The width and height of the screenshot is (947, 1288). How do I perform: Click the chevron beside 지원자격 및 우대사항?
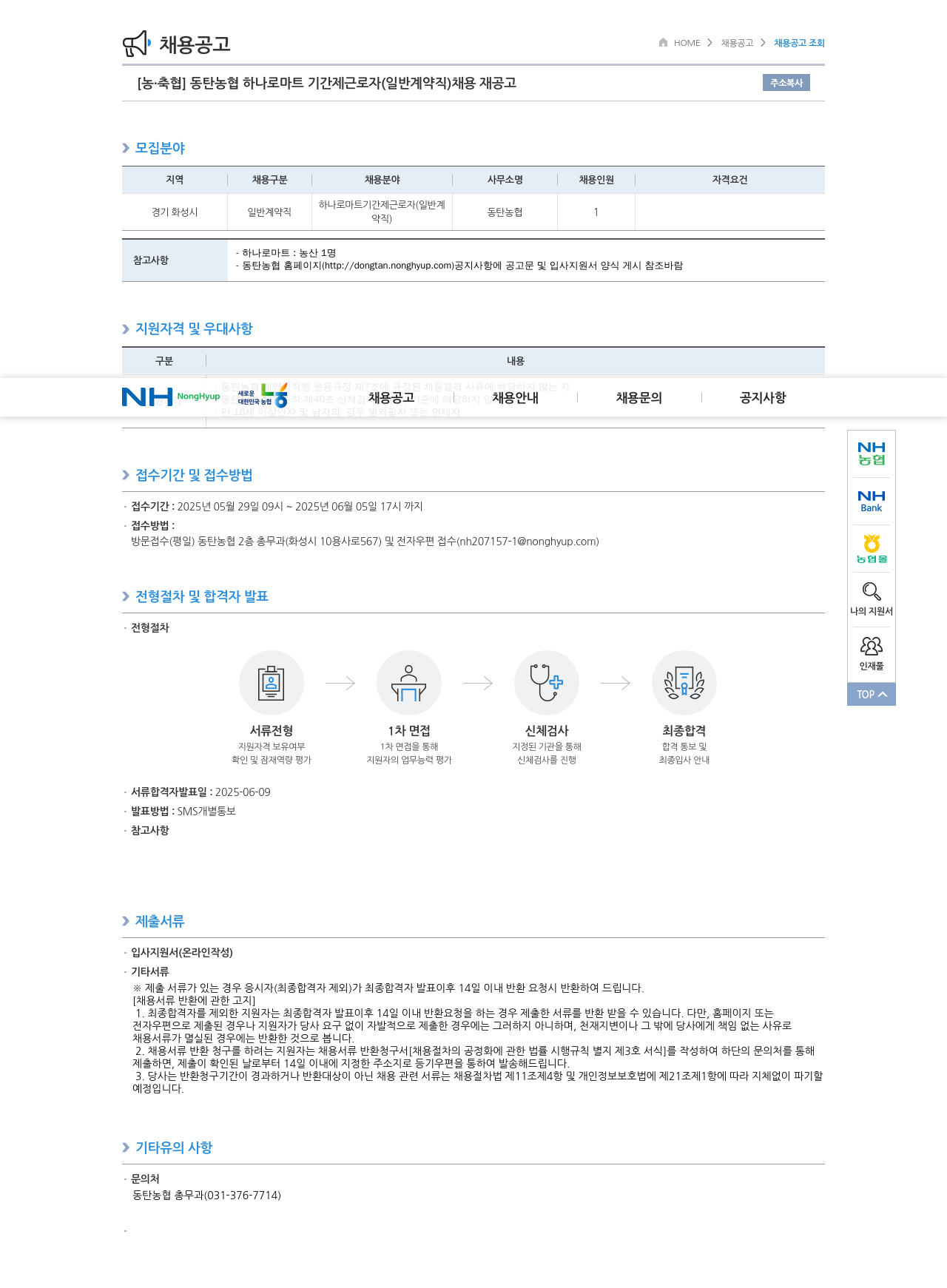(126, 328)
